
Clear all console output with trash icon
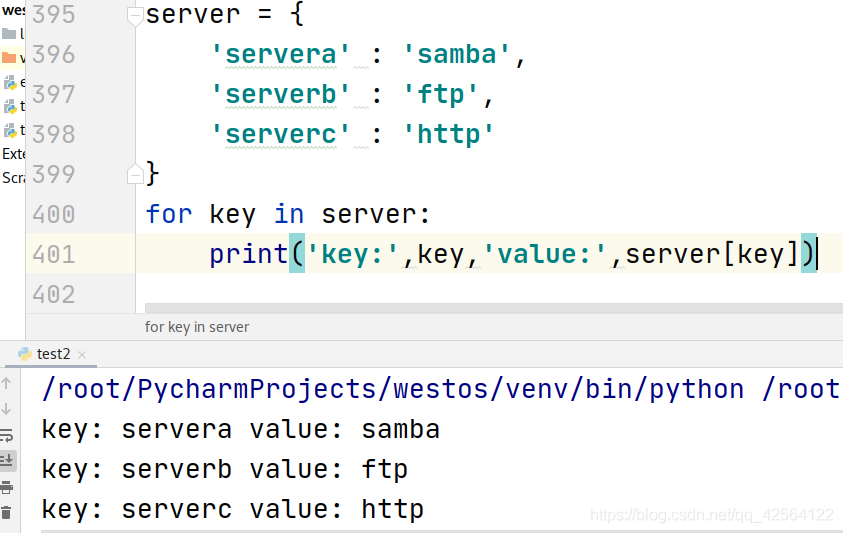[6, 513]
